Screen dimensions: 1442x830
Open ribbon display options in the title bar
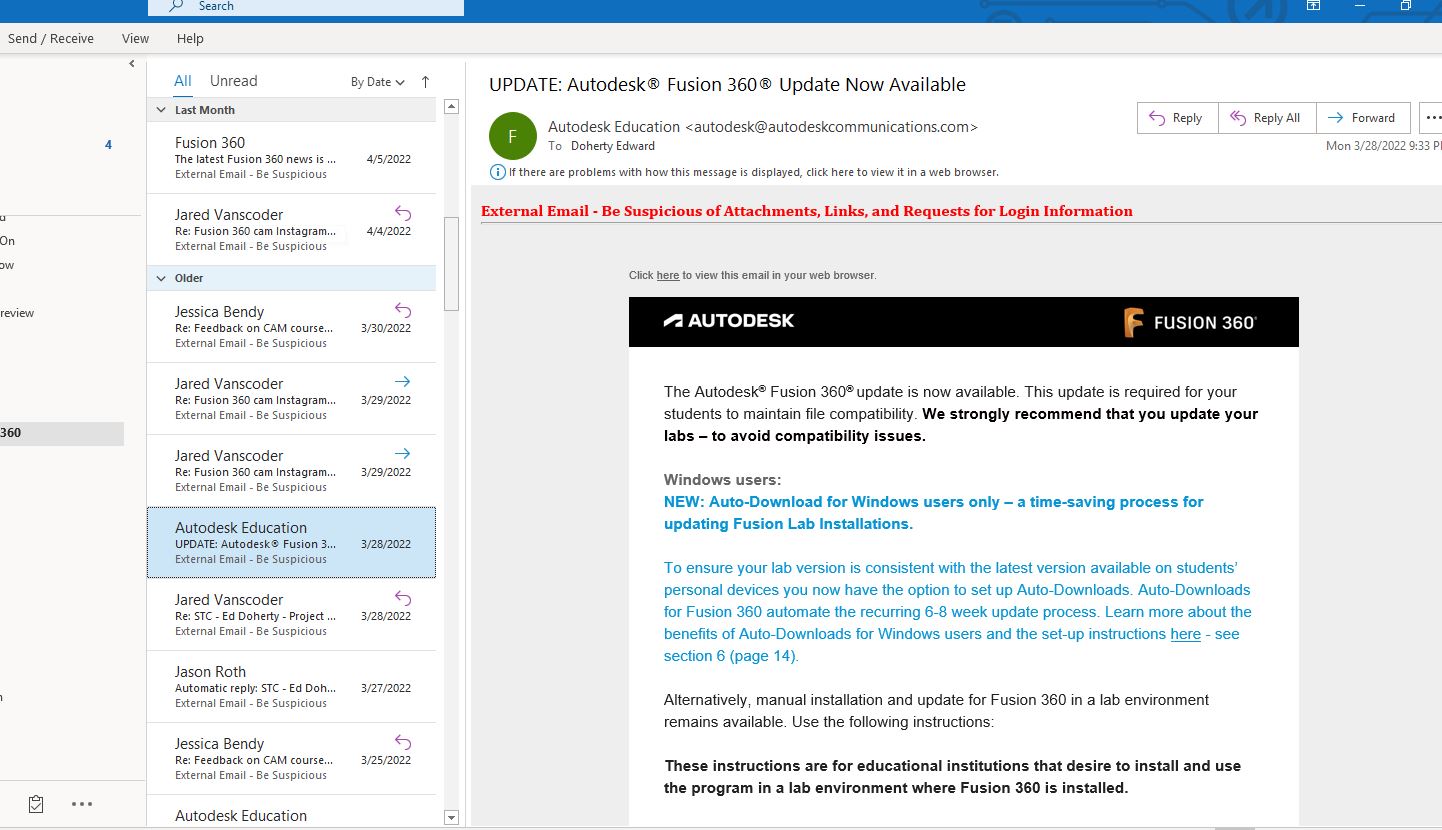(x=1313, y=6)
